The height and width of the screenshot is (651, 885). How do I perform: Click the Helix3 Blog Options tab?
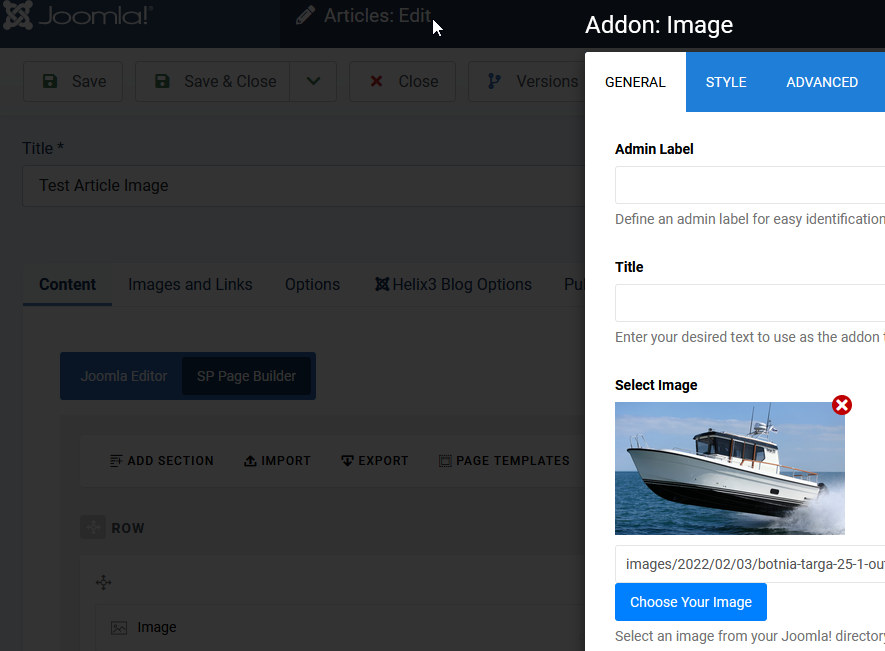pos(452,284)
